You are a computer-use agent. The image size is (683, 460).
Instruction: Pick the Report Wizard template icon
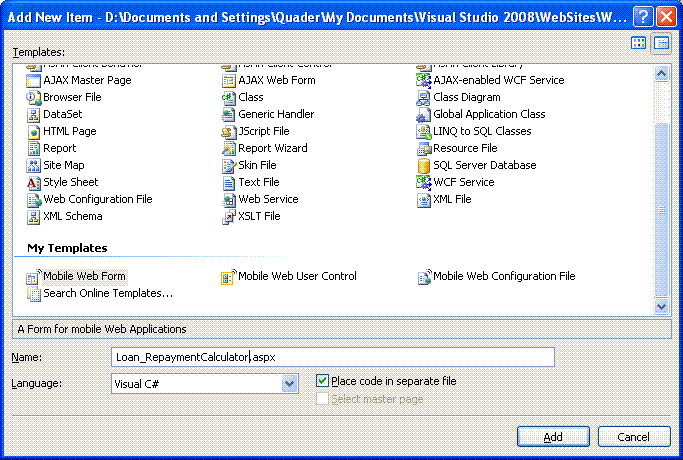228,149
